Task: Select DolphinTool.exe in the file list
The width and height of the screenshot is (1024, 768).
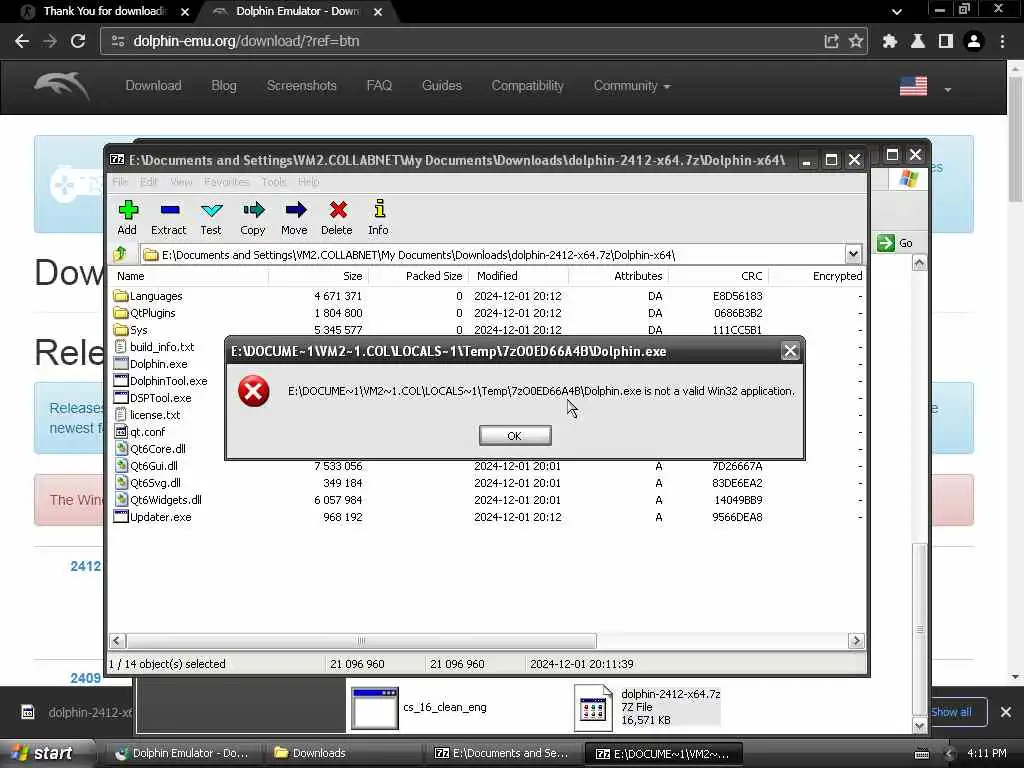Action: point(161,381)
